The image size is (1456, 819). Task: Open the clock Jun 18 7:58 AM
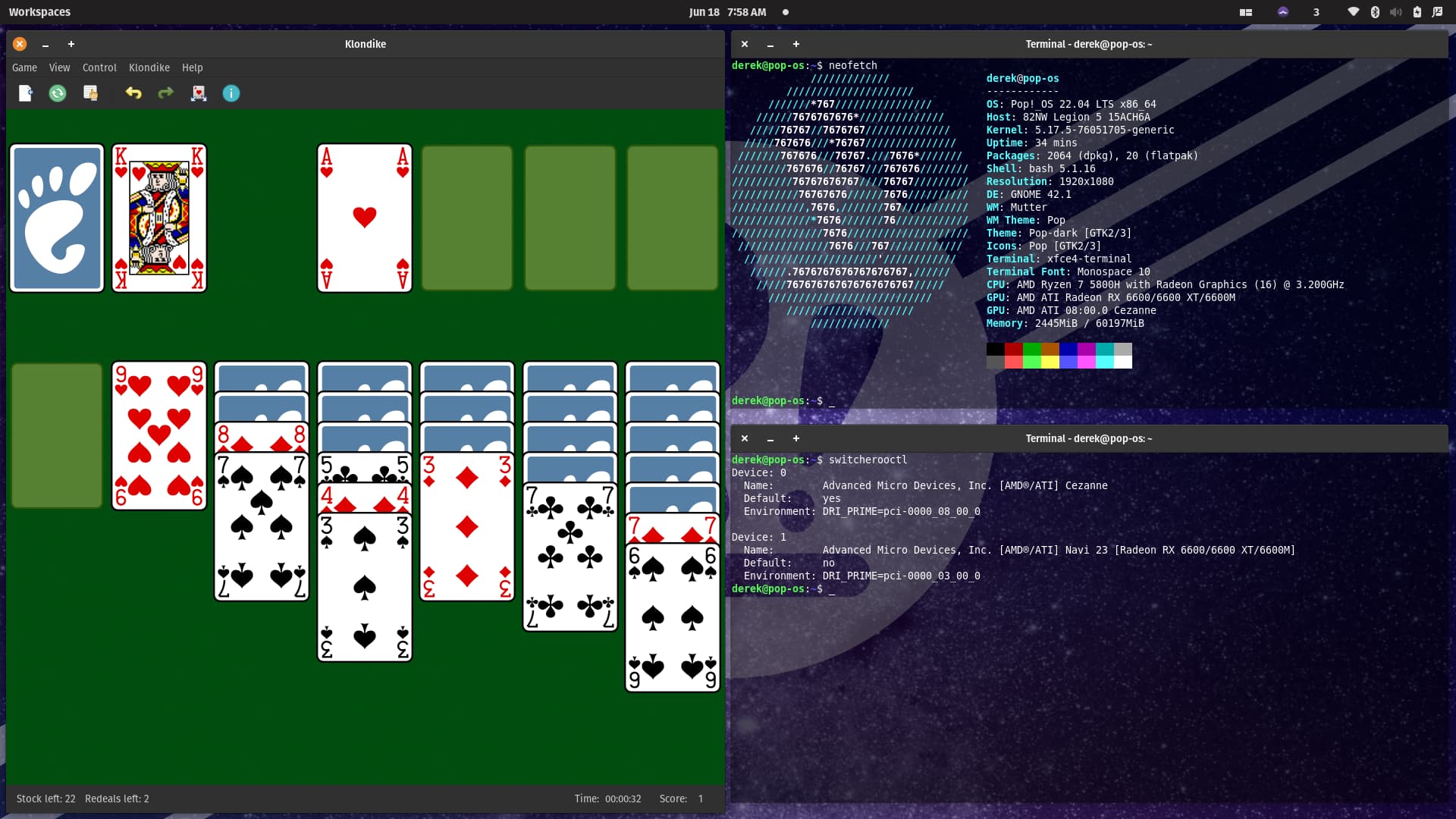727,12
